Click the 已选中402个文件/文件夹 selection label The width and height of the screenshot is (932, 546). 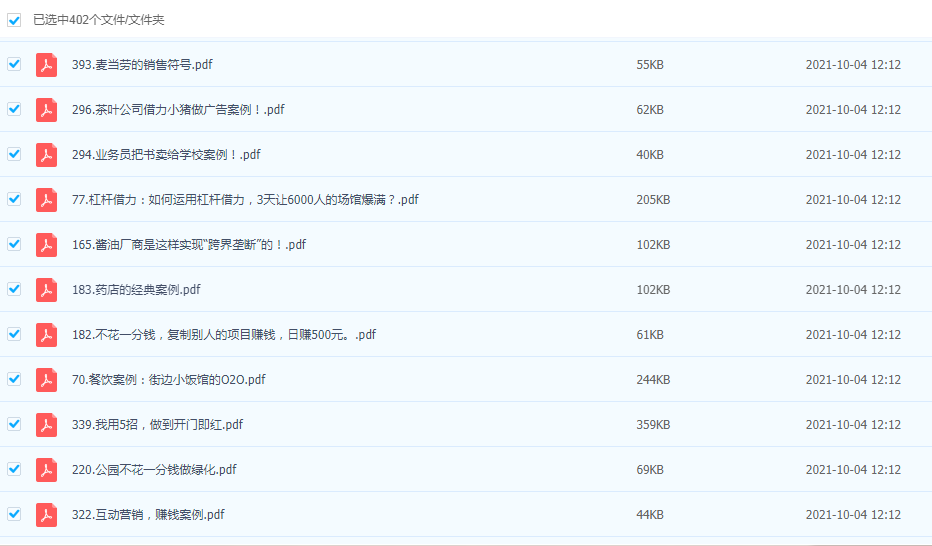pyautogui.click(x=100, y=20)
